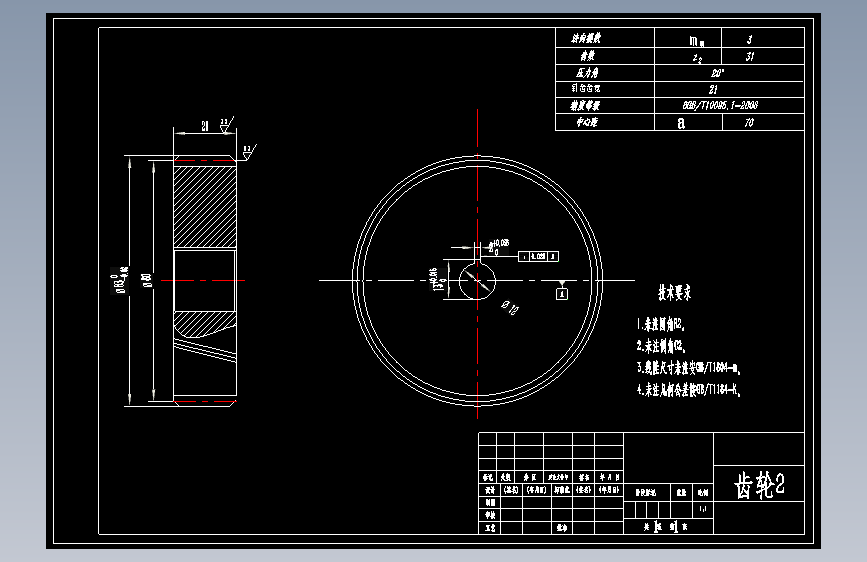867x562 pixels.
Task: Select the Ø12 bore dimension label
Action: point(510,307)
